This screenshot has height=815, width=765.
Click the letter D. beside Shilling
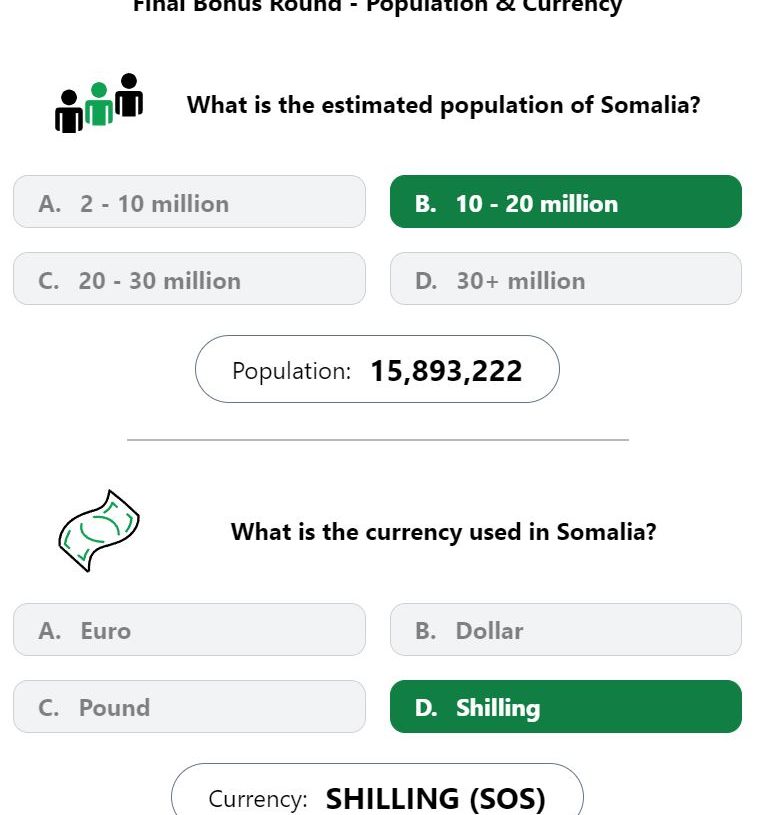426,708
